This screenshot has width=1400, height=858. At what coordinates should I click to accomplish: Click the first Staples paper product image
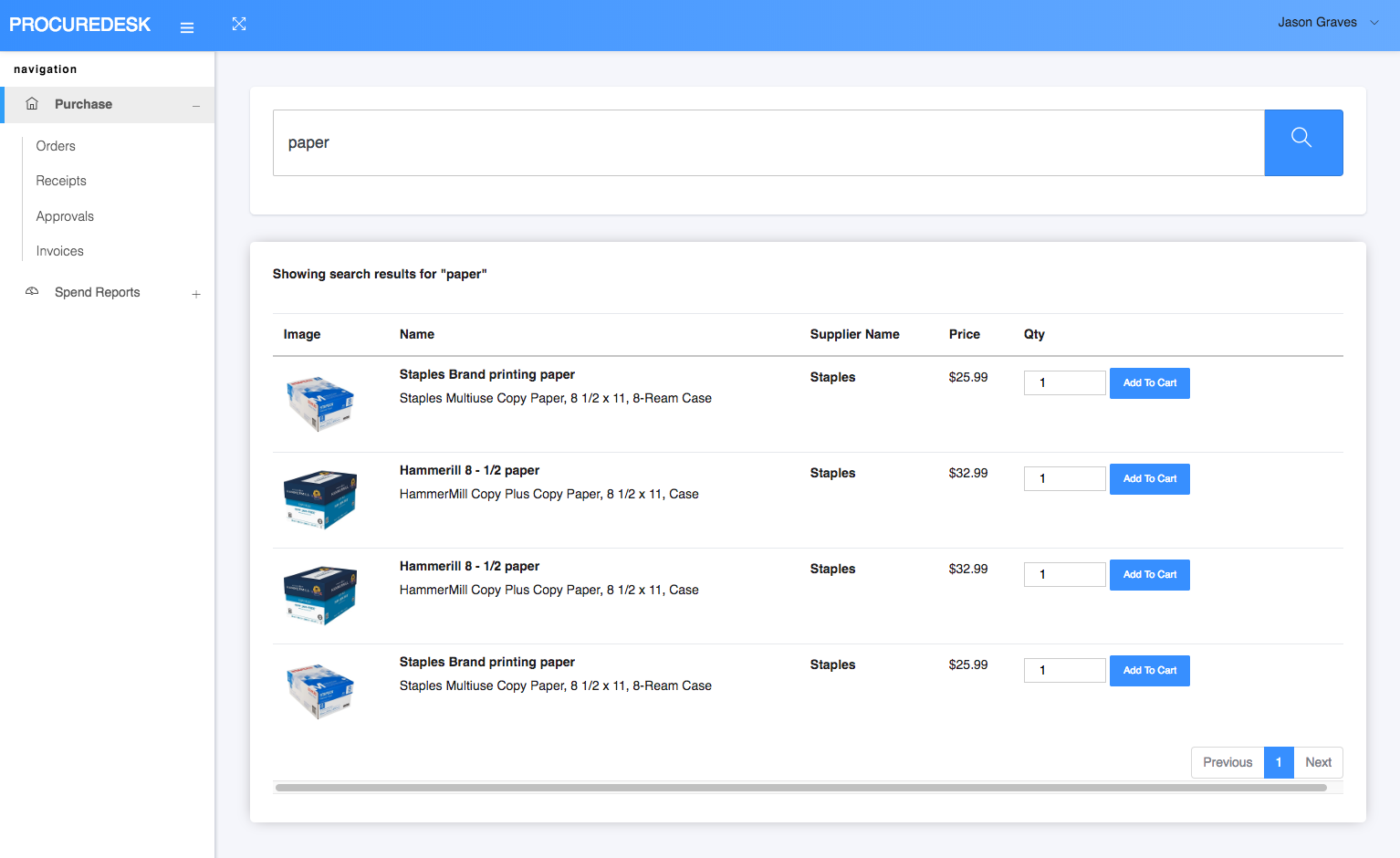(320, 402)
